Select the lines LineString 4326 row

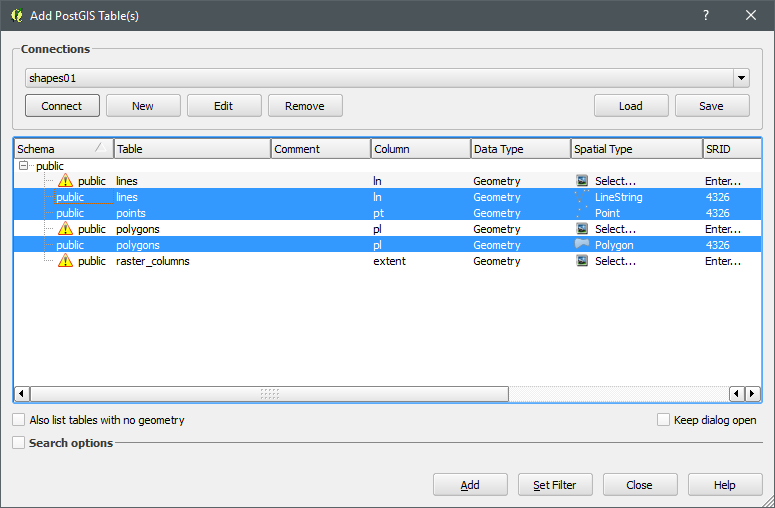point(388,197)
